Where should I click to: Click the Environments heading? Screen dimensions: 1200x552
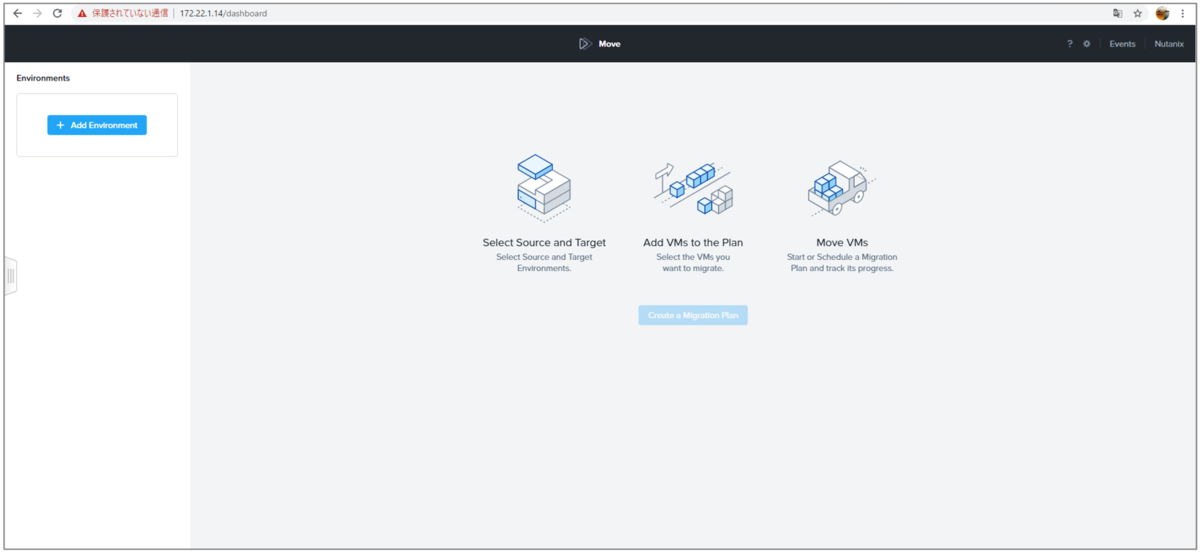point(43,78)
